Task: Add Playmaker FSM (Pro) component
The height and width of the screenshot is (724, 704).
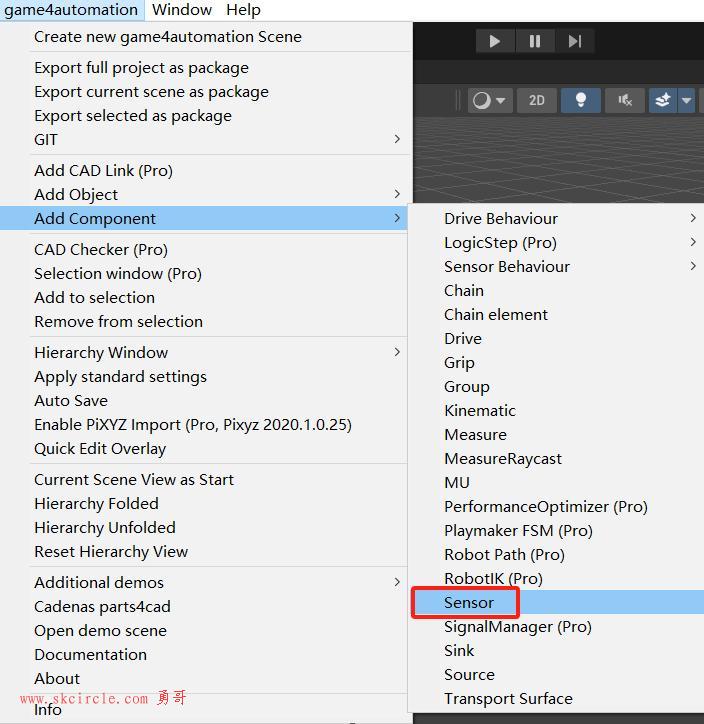Action: (x=556, y=531)
